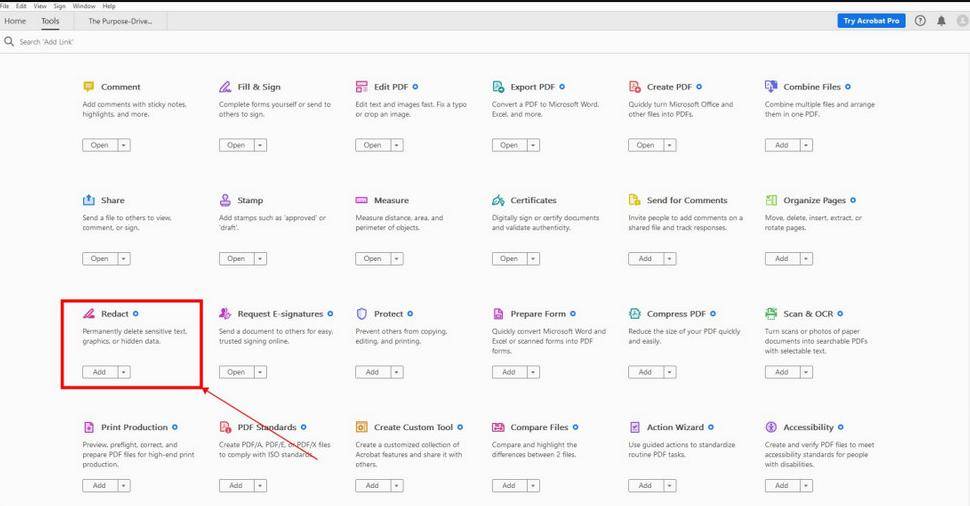The width and height of the screenshot is (970, 506).
Task: Expand the dropdown arrow beside Comment Open
Action: (124, 145)
